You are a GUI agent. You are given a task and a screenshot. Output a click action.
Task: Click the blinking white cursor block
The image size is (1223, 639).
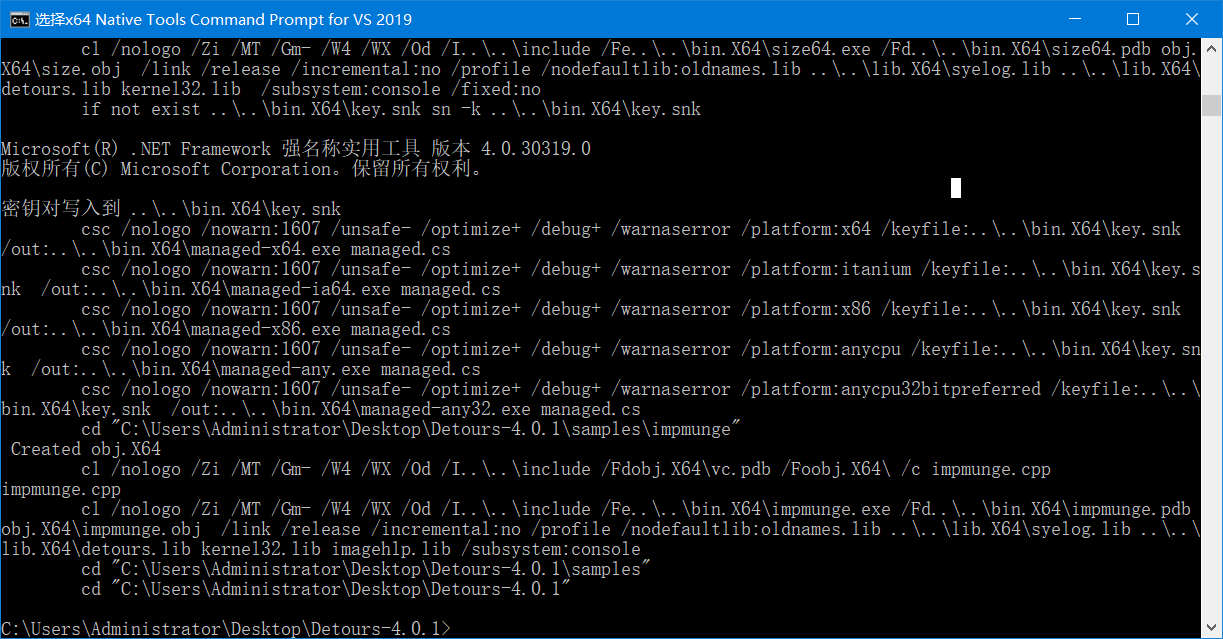(x=955, y=187)
